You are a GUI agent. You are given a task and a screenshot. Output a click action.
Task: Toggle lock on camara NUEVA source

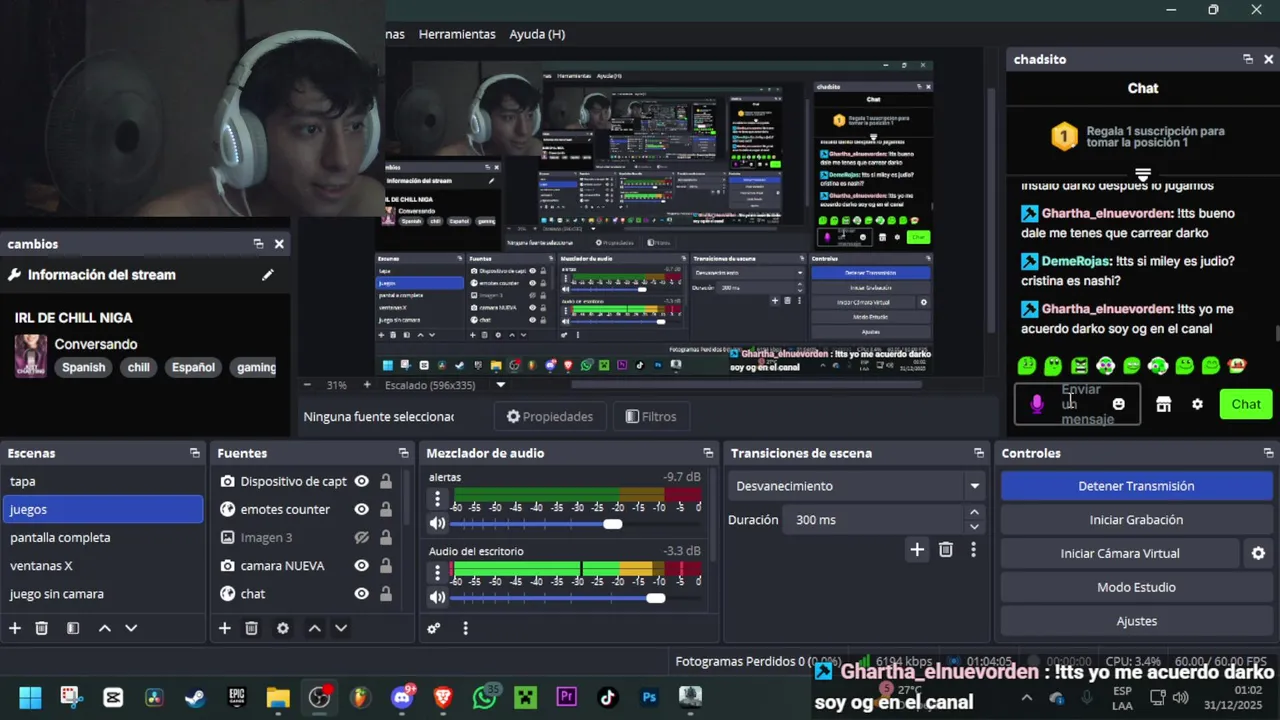click(x=386, y=565)
